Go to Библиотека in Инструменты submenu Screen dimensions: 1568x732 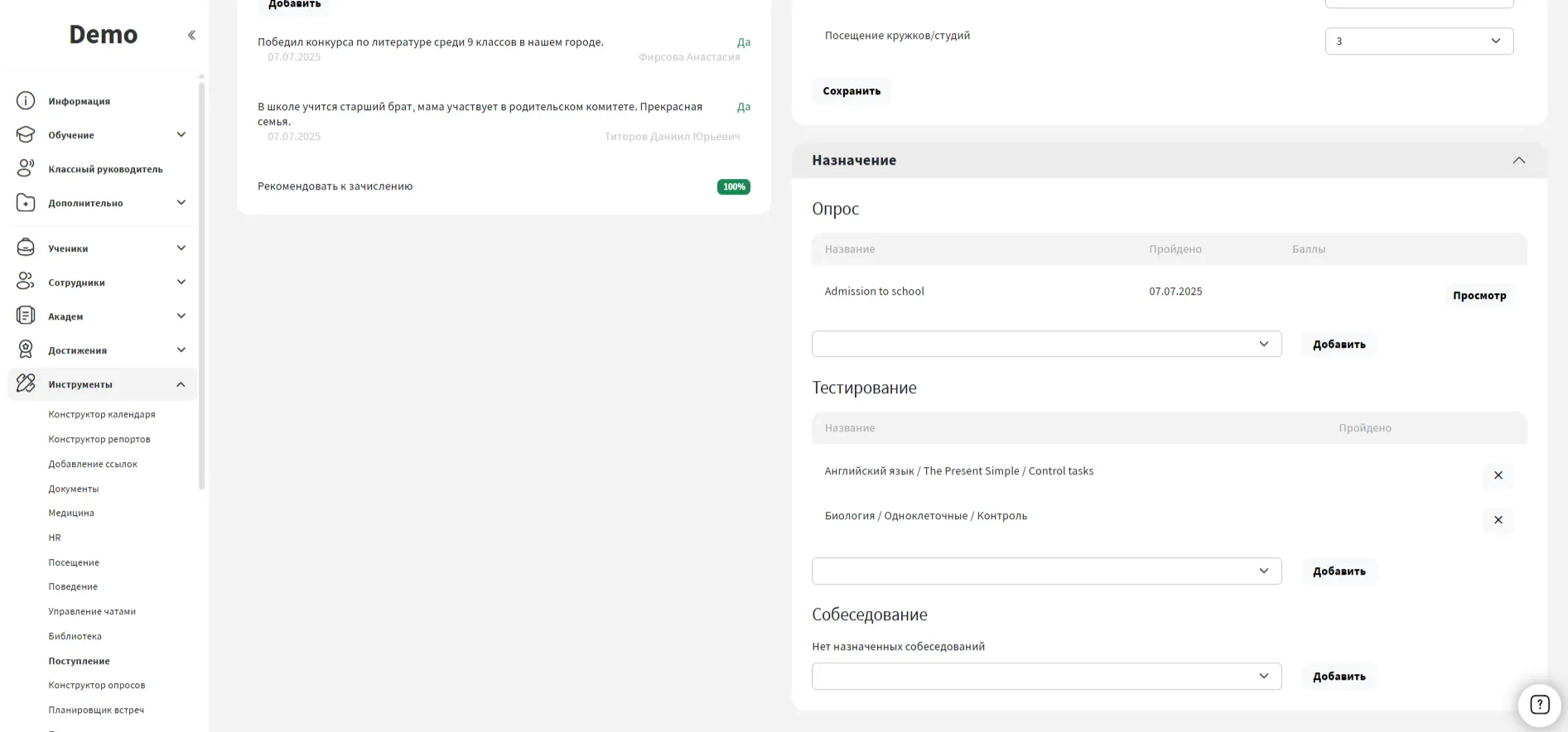(75, 637)
